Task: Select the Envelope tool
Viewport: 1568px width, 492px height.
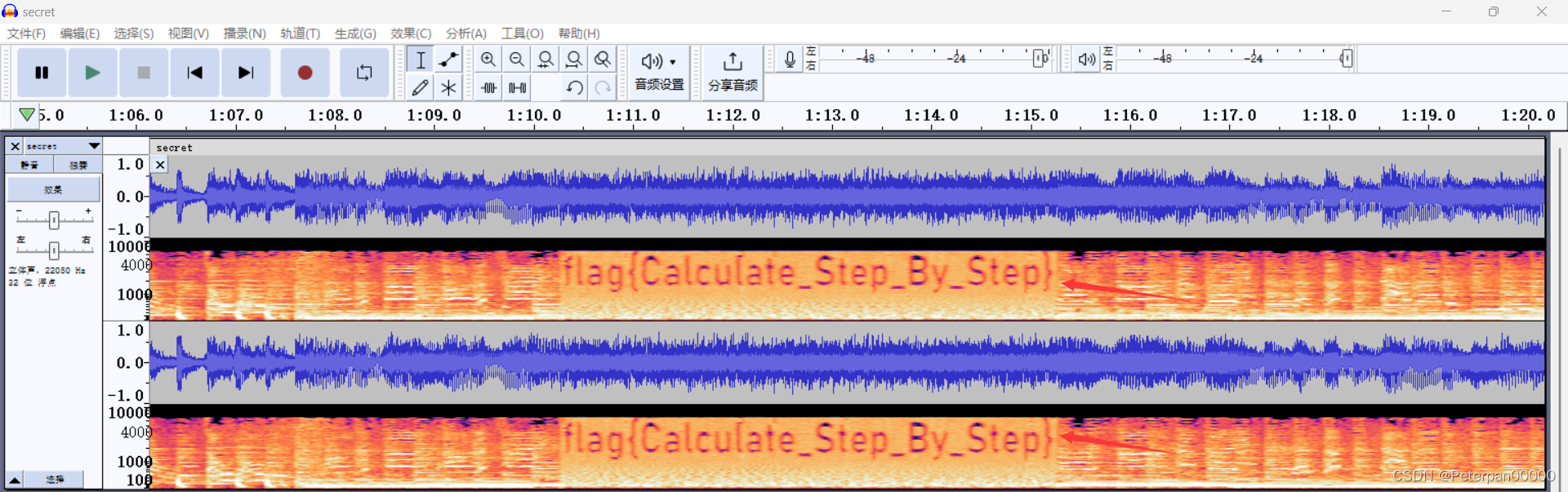Action: pos(448,60)
